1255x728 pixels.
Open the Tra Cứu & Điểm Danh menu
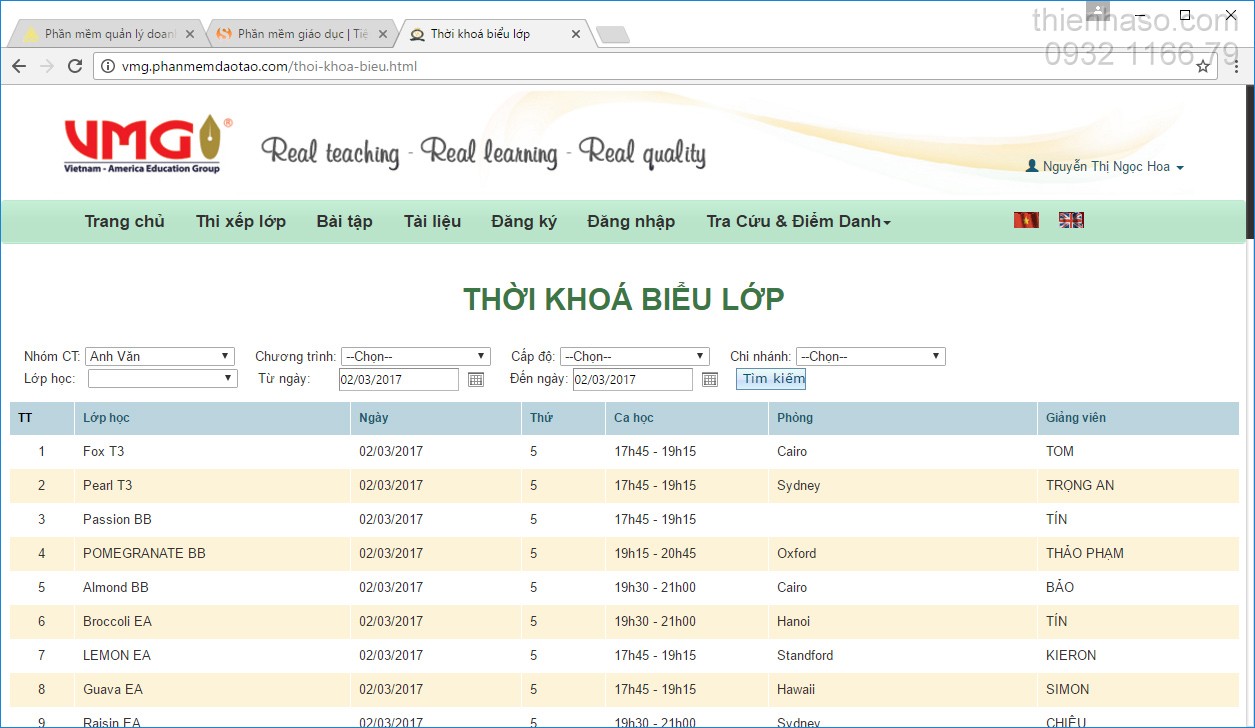coord(798,221)
